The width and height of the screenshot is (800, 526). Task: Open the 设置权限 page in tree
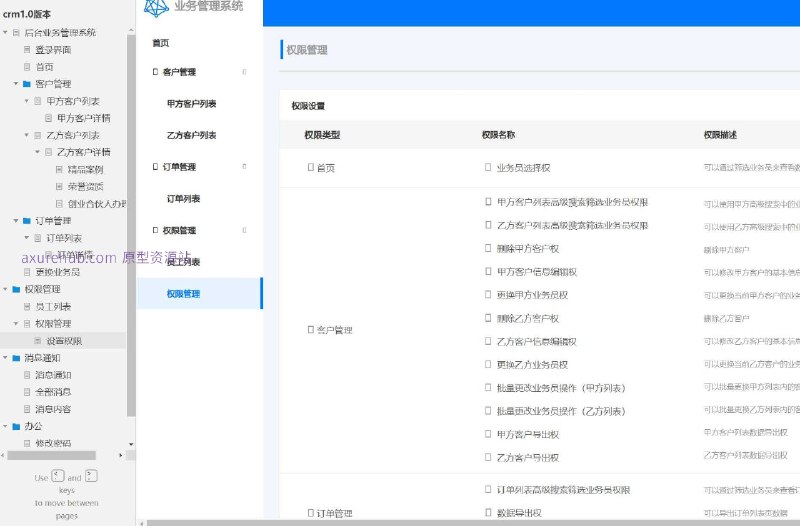[x=64, y=340]
